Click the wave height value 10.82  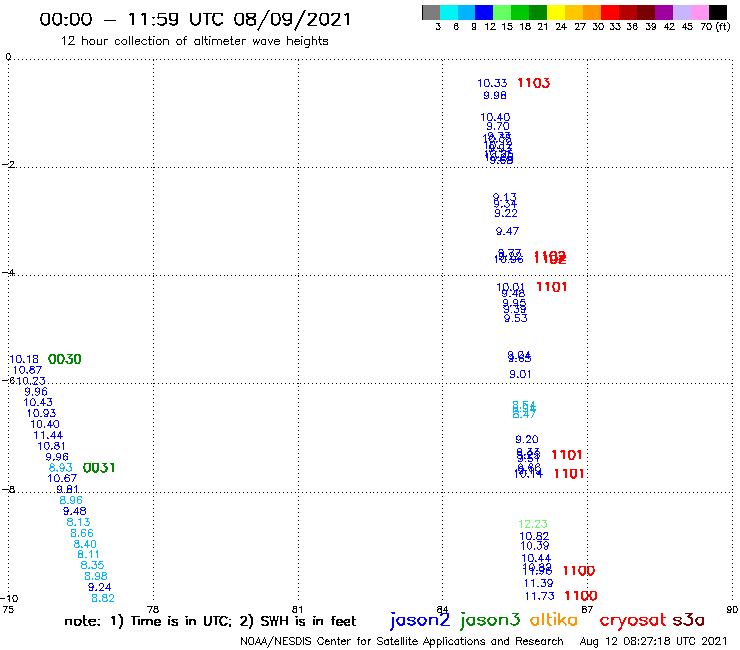click(x=534, y=536)
